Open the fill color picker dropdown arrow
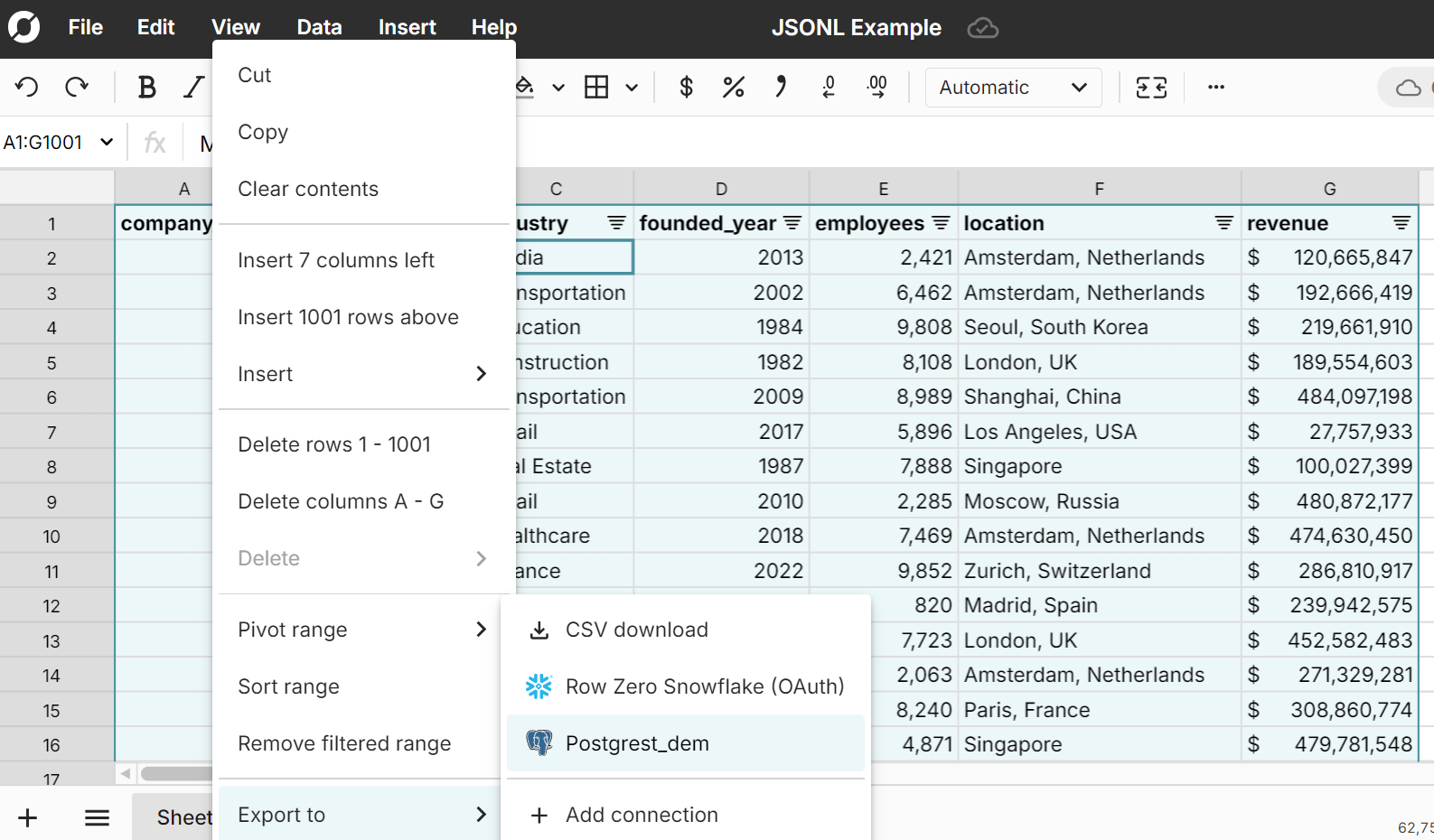1434x840 pixels. pyautogui.click(x=558, y=88)
